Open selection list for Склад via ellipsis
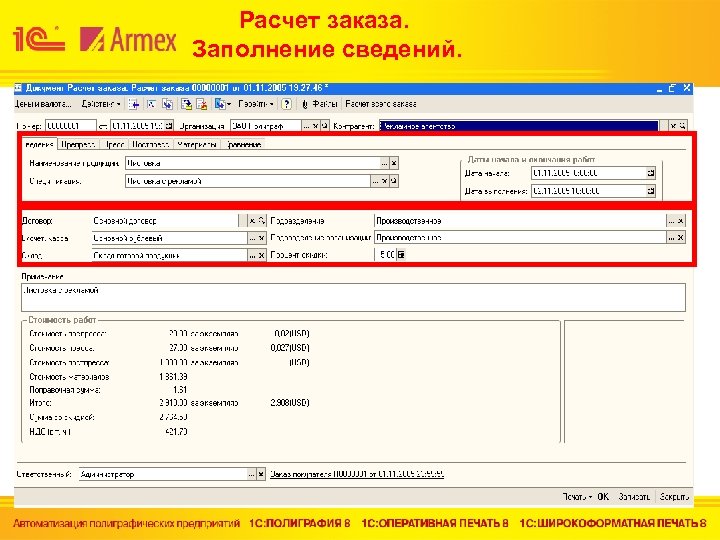Image resolution: width=720 pixels, height=540 pixels. click(x=252, y=255)
